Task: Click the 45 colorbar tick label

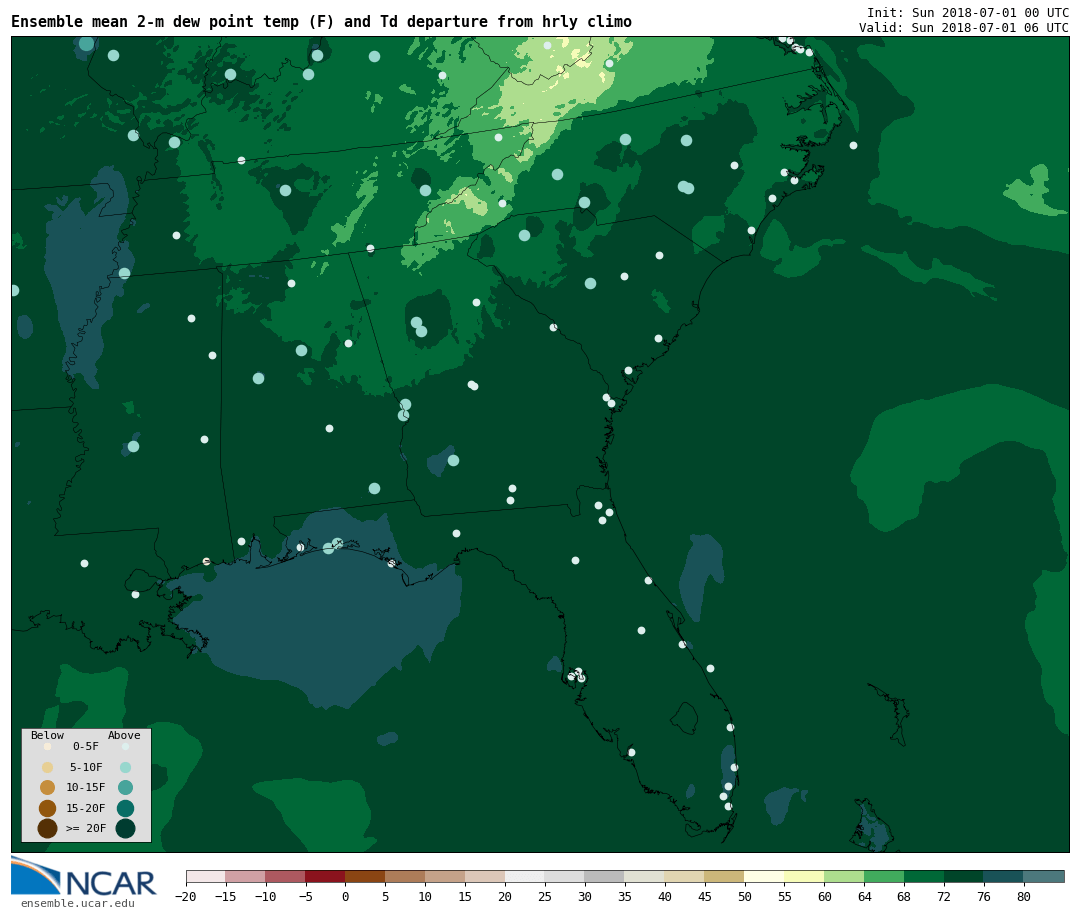Action: [705, 896]
